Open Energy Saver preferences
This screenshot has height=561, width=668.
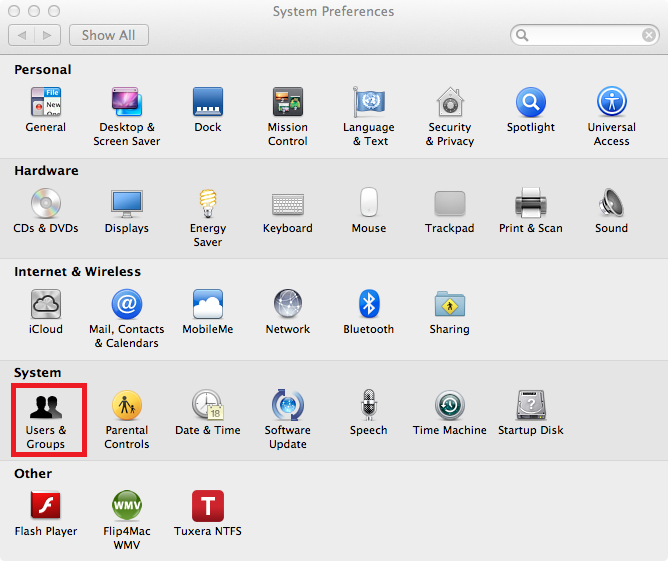point(207,203)
